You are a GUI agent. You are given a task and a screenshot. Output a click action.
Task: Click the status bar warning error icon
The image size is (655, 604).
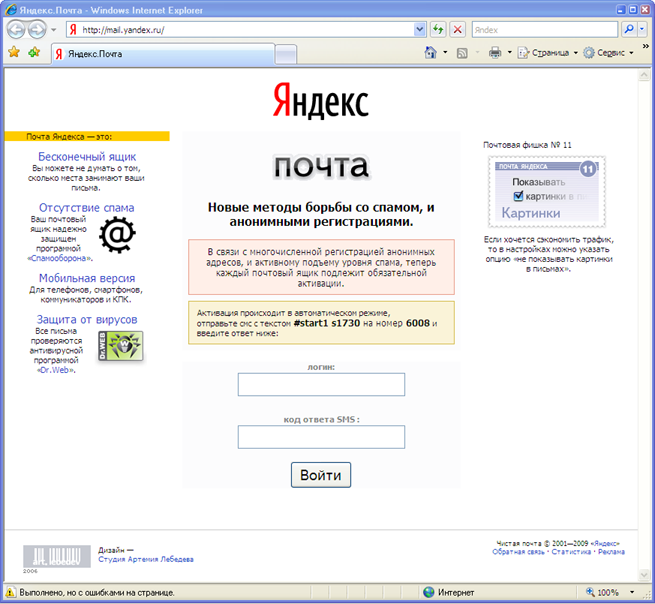(x=10, y=592)
